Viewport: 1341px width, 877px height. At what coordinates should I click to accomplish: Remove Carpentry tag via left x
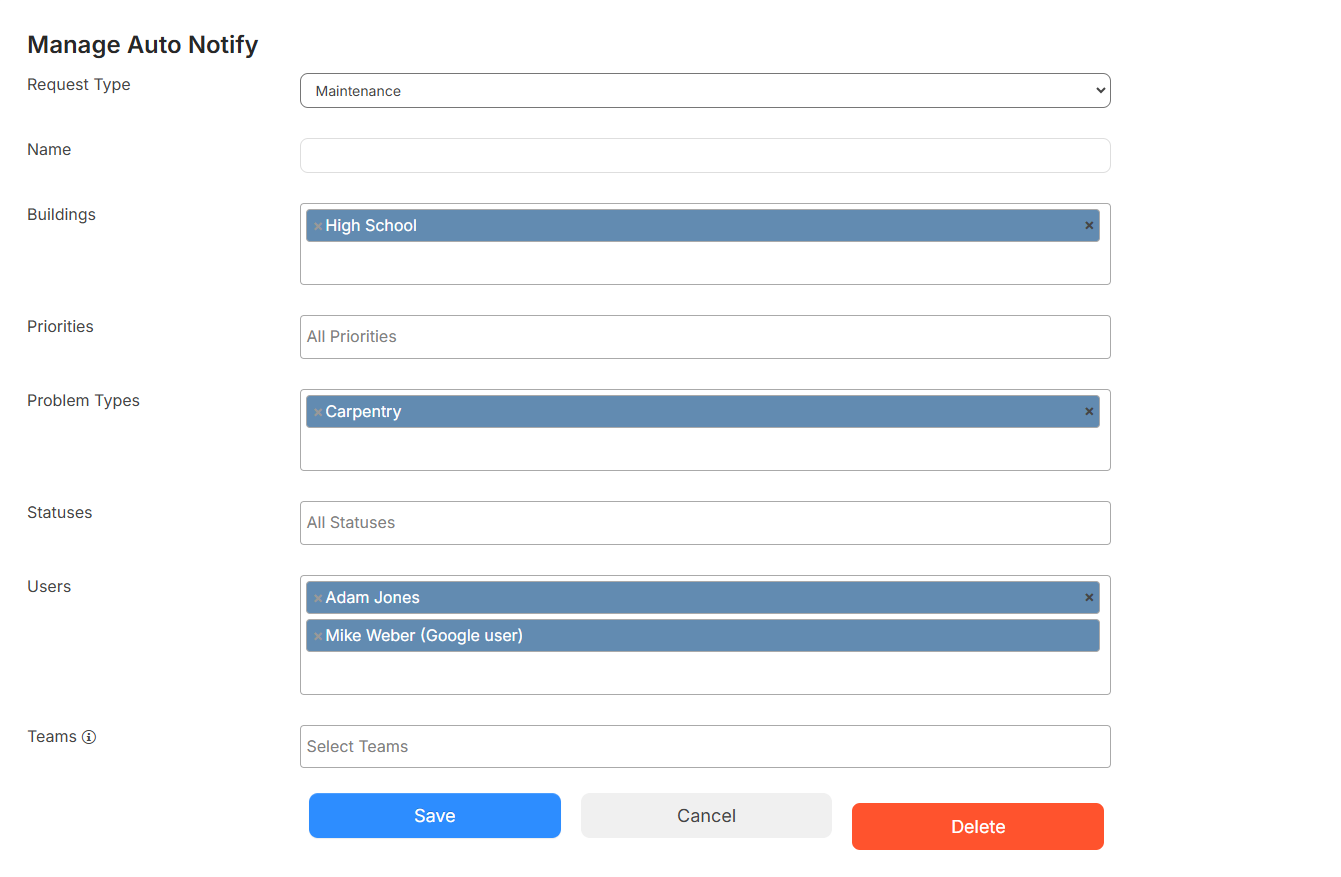pos(318,412)
